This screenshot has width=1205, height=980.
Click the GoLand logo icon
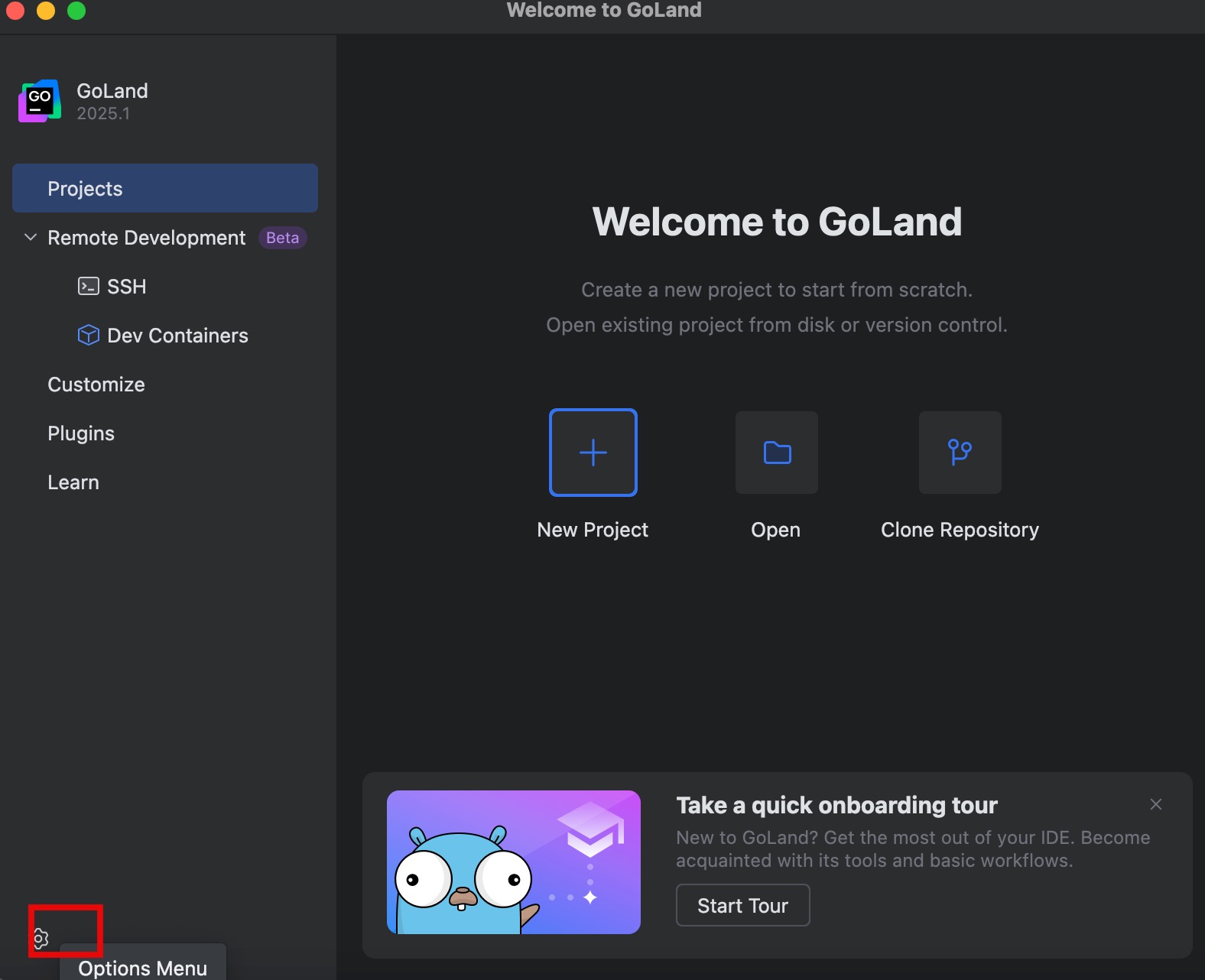[x=40, y=101]
